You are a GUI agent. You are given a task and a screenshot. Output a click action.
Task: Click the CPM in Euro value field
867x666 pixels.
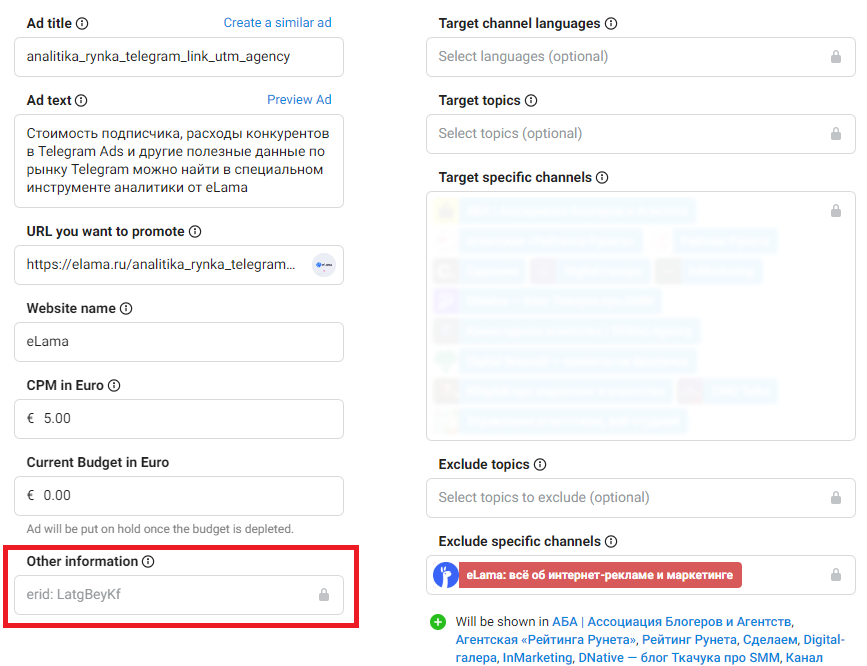click(x=179, y=419)
